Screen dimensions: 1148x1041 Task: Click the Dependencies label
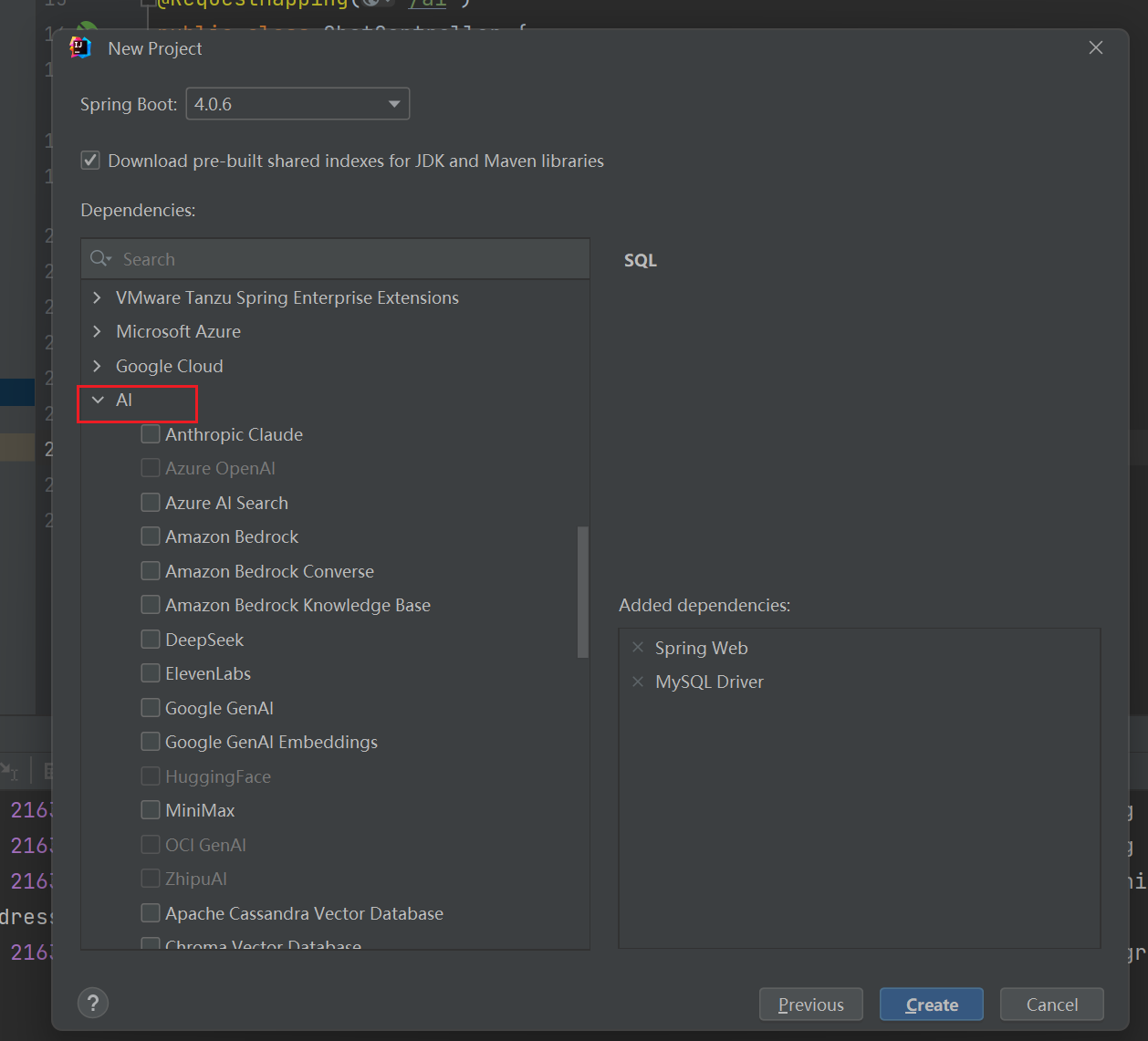(138, 210)
